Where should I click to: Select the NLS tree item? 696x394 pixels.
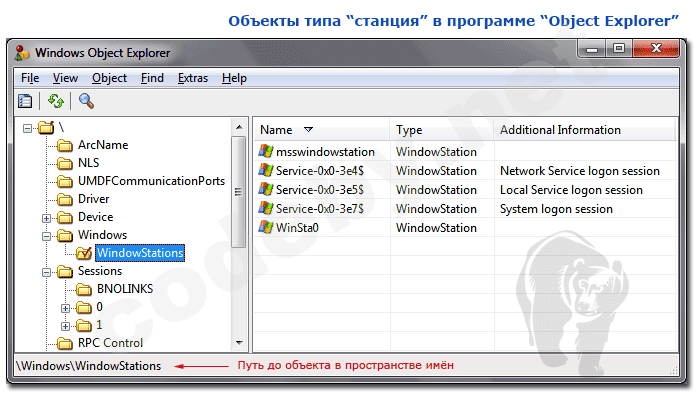pos(89,163)
